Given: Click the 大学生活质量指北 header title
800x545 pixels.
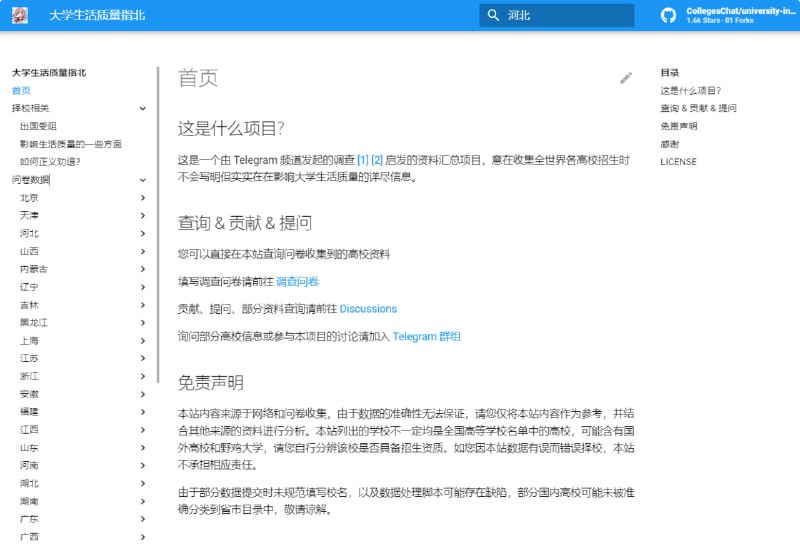Looking at the screenshot, I should point(97,15).
